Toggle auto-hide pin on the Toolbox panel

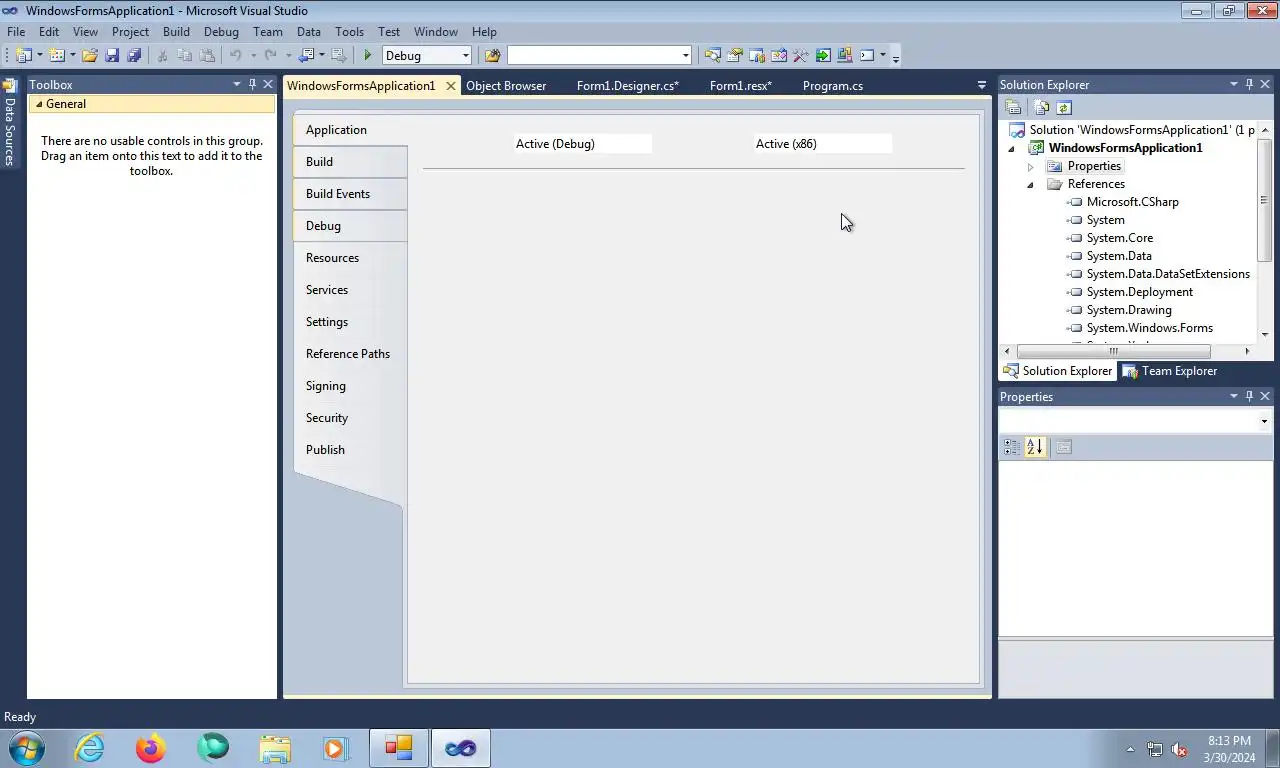(252, 85)
